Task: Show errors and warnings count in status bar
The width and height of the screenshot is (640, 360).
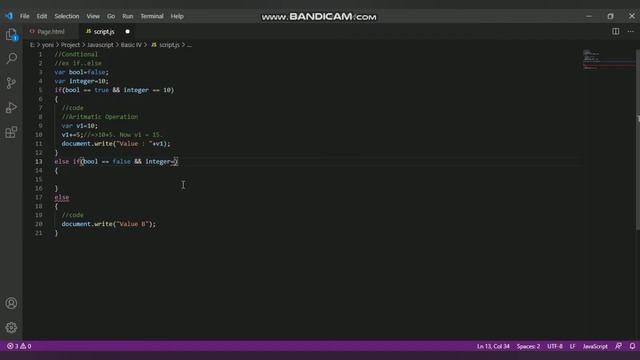Action: click(x=19, y=346)
